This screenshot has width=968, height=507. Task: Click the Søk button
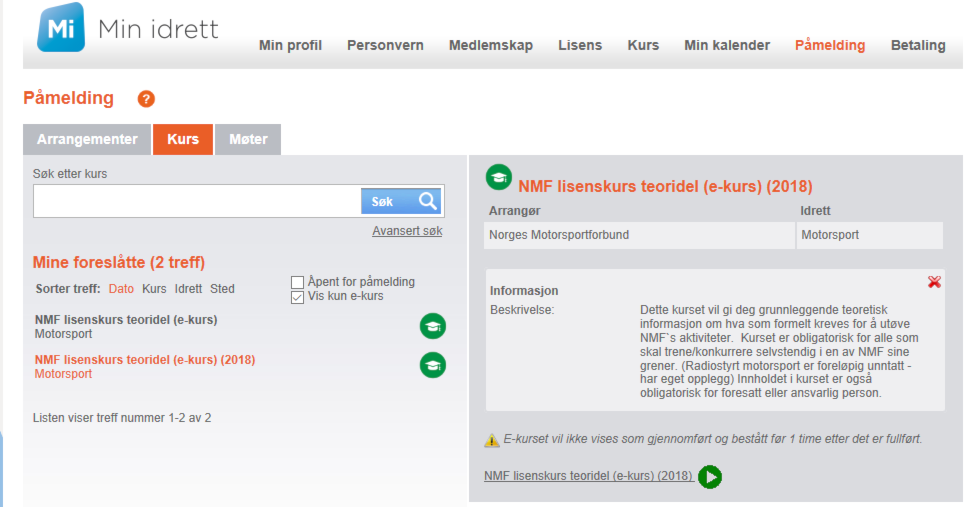[x=401, y=201]
